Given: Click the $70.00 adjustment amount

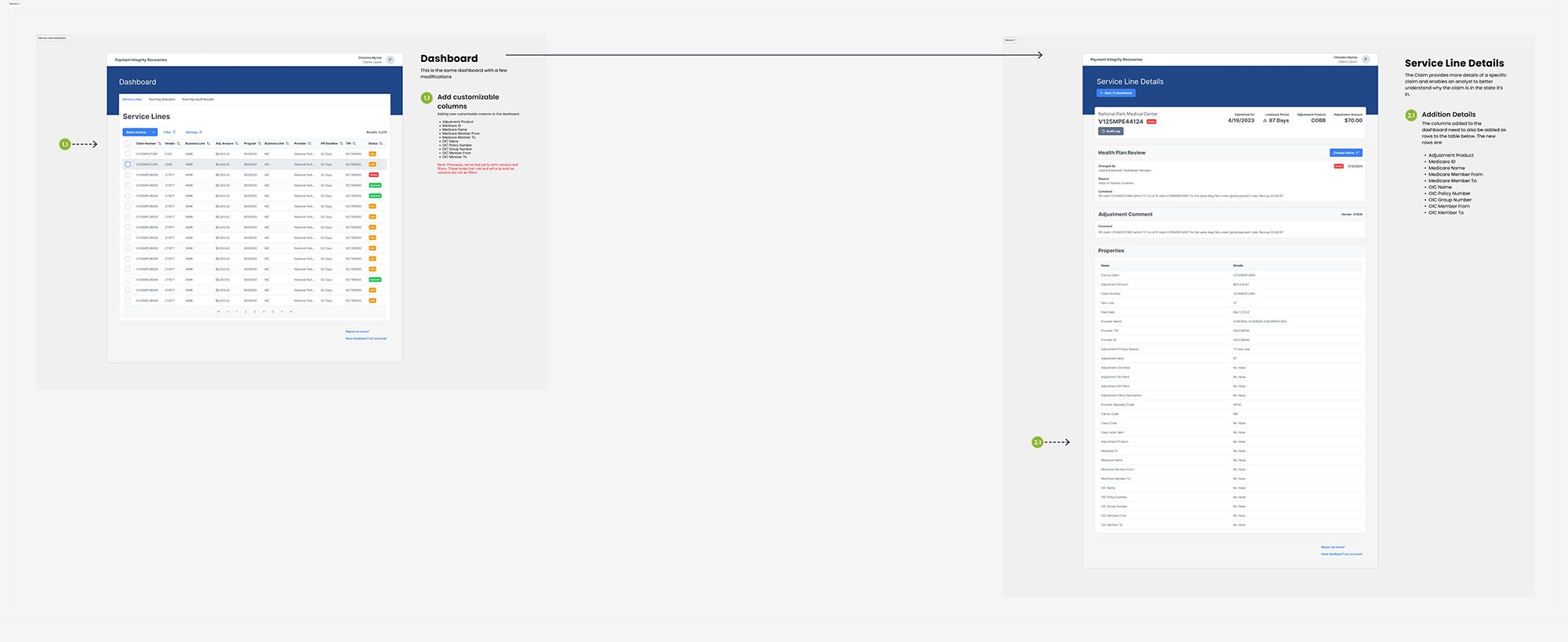Looking at the screenshot, I should [1353, 121].
